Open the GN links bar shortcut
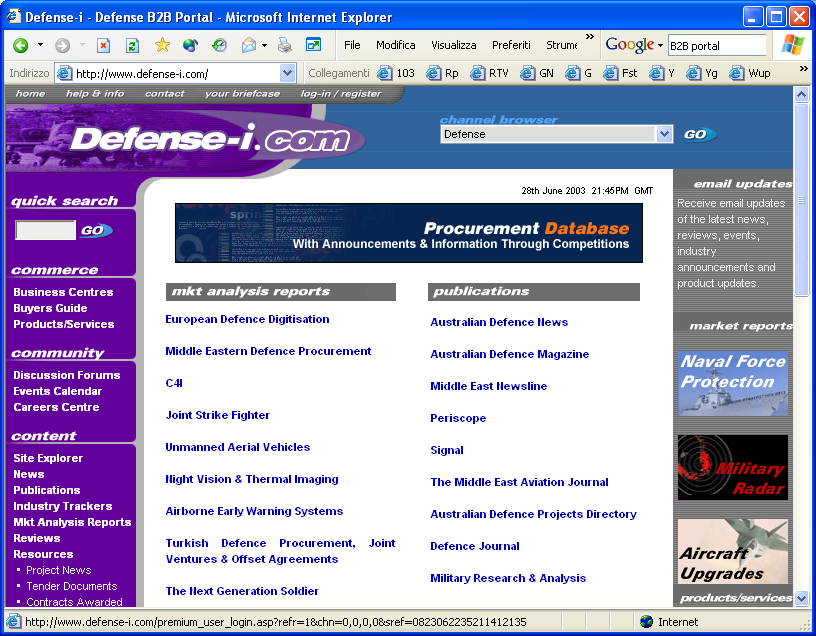Viewport: 816px width, 636px height. pyautogui.click(x=538, y=73)
